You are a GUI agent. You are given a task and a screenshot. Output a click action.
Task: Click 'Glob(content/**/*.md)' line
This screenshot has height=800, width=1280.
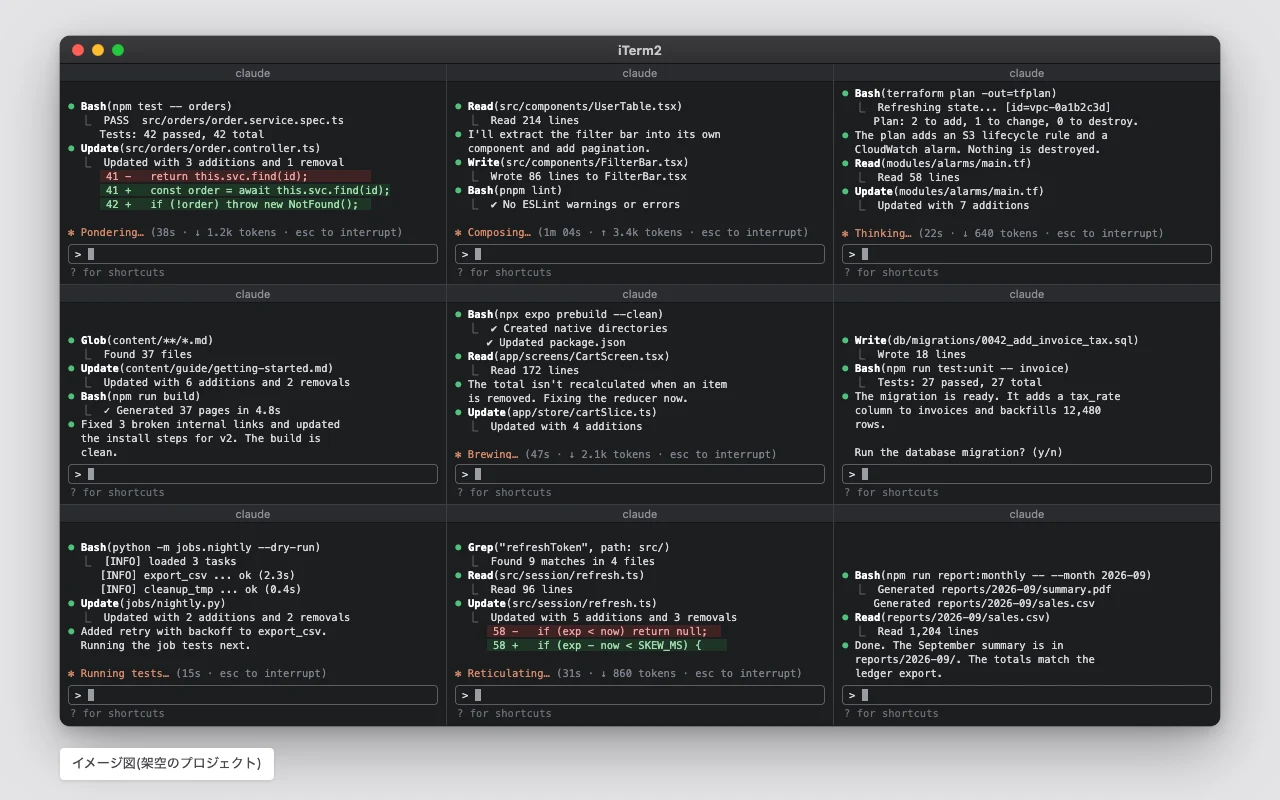[140, 340]
